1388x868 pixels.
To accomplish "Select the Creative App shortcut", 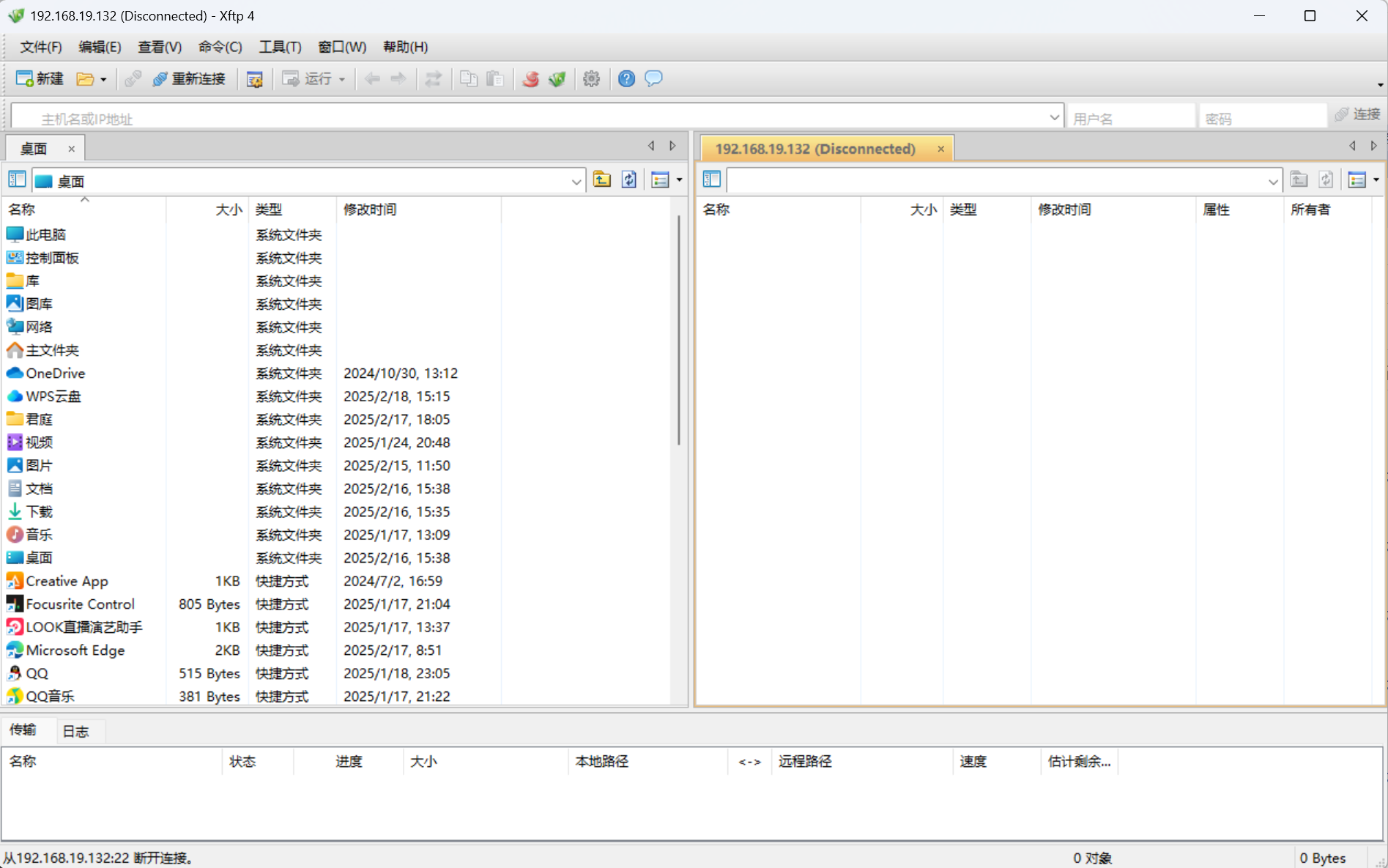I will (x=253, y=581).
